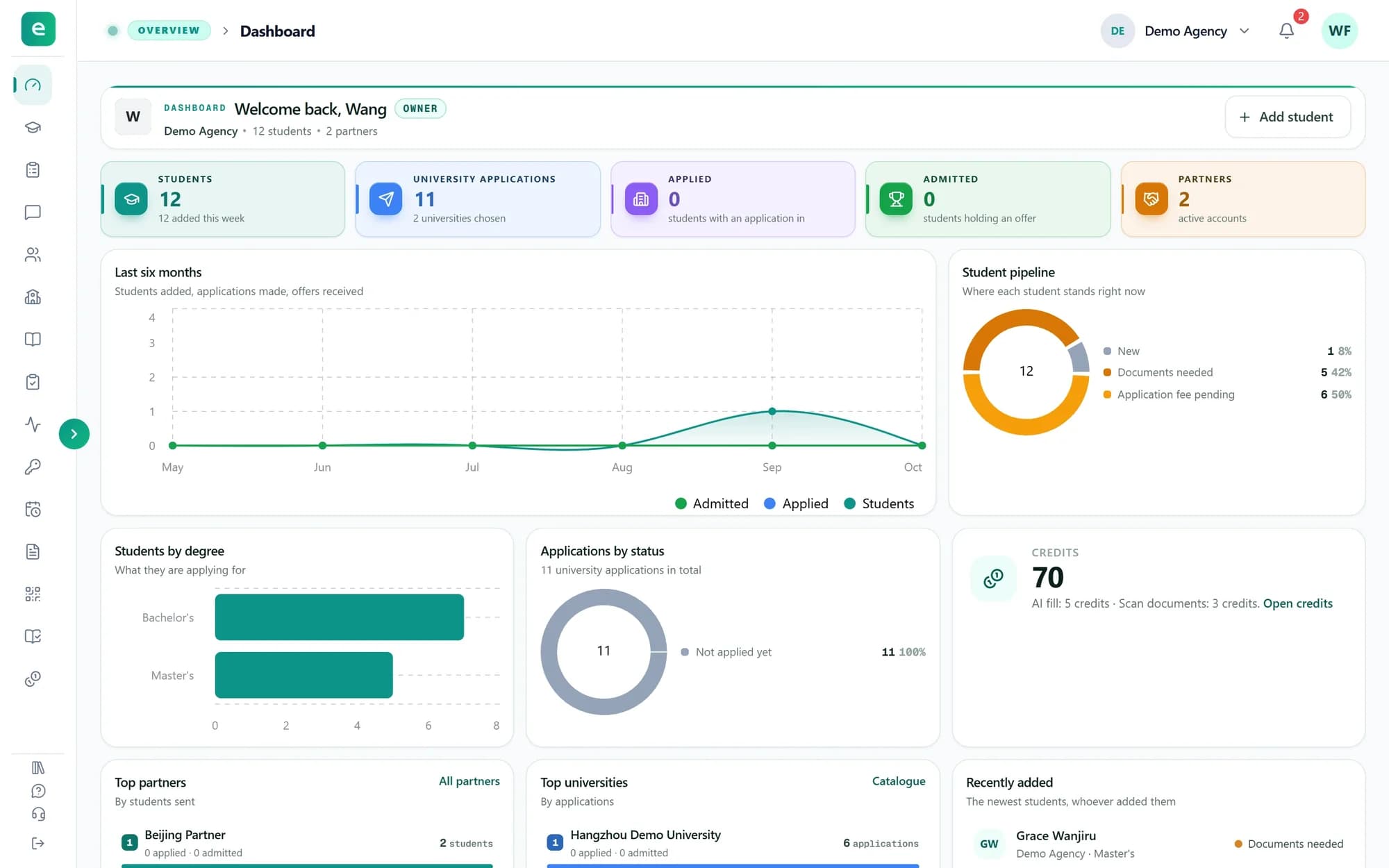Toggle the Admitted legend item
The height and width of the screenshot is (868, 1389).
[712, 503]
